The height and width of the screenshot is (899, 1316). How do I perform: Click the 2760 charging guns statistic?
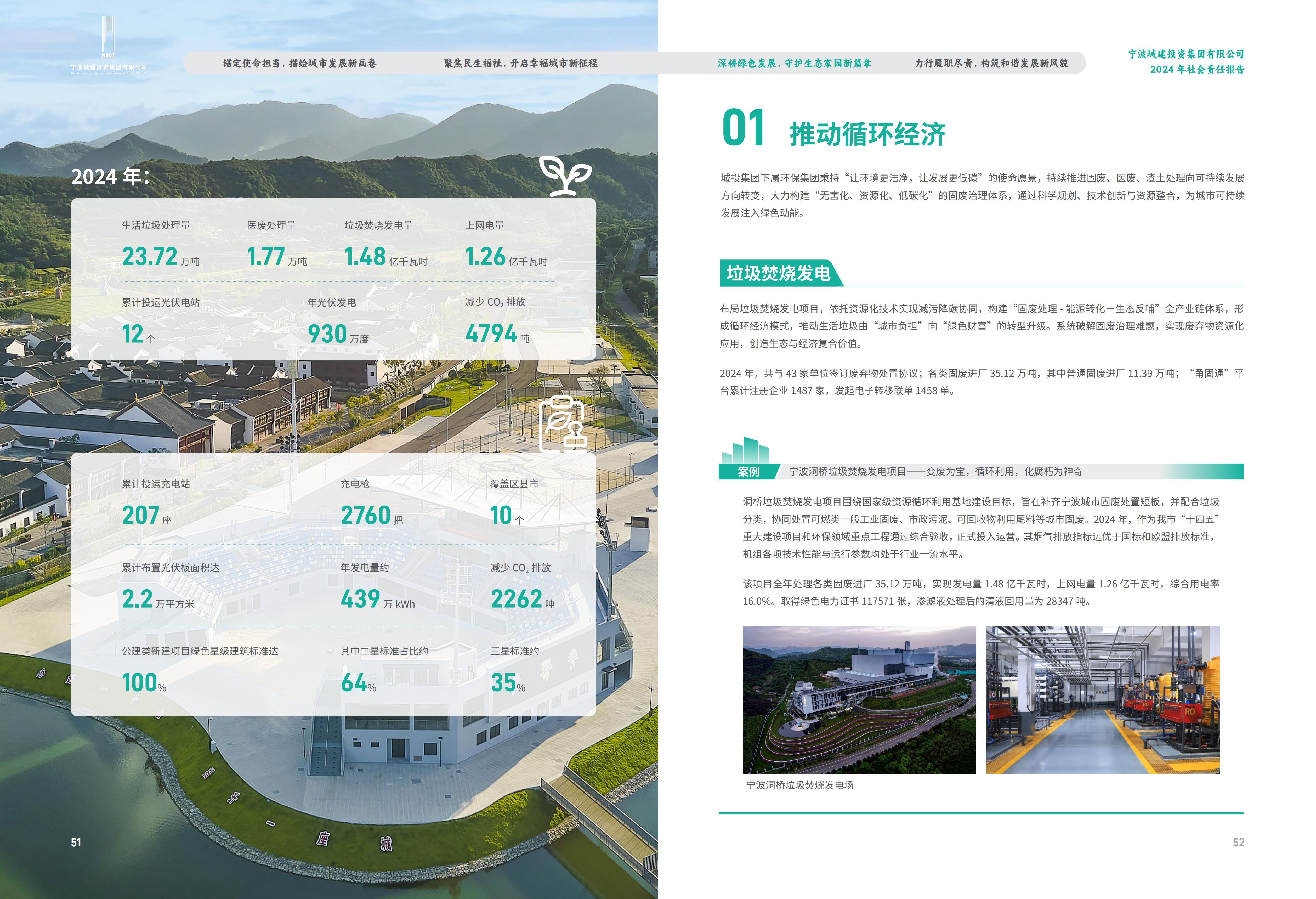(x=371, y=516)
